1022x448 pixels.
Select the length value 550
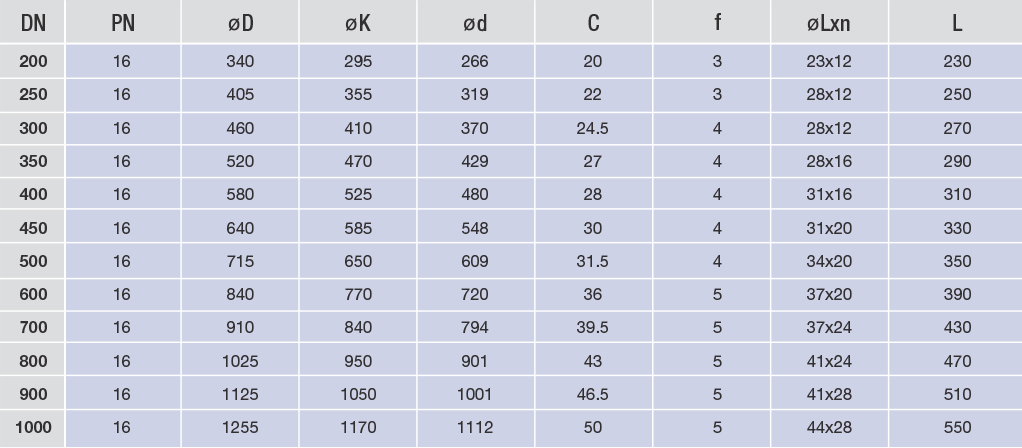point(957,428)
